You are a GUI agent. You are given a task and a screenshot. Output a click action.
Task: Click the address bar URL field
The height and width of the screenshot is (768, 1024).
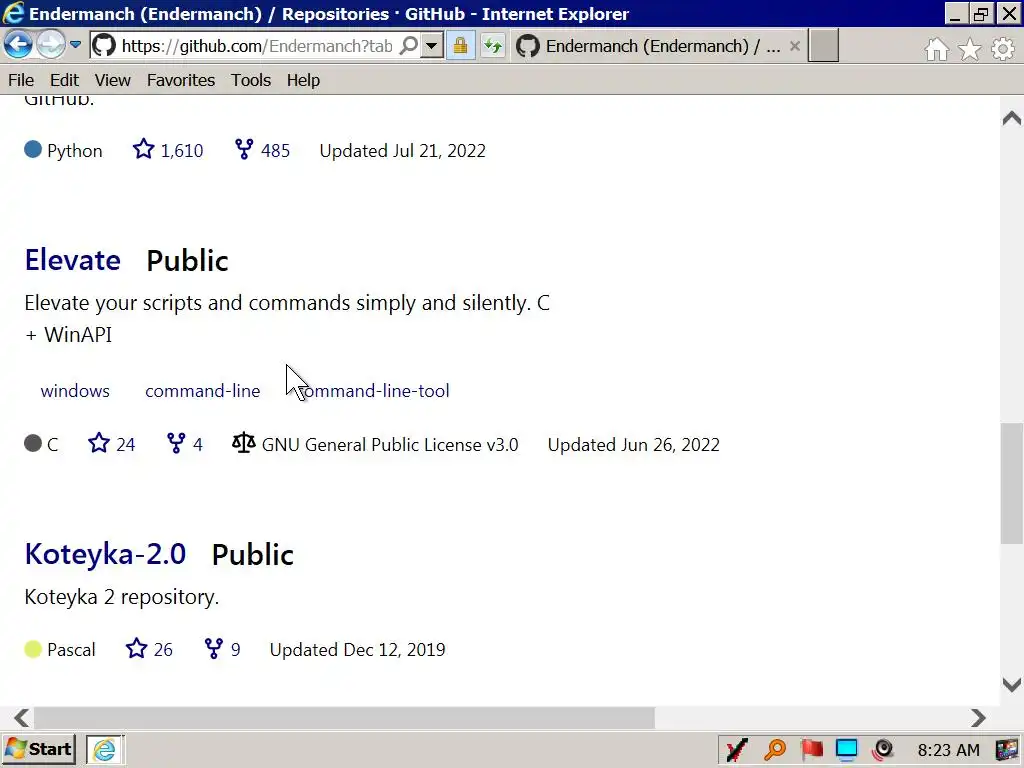[257, 46]
